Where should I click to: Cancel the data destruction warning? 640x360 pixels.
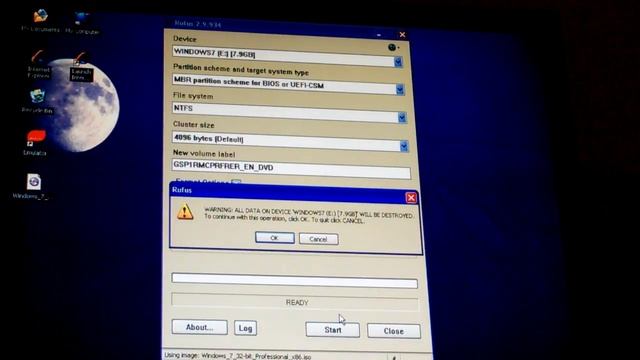(x=318, y=239)
